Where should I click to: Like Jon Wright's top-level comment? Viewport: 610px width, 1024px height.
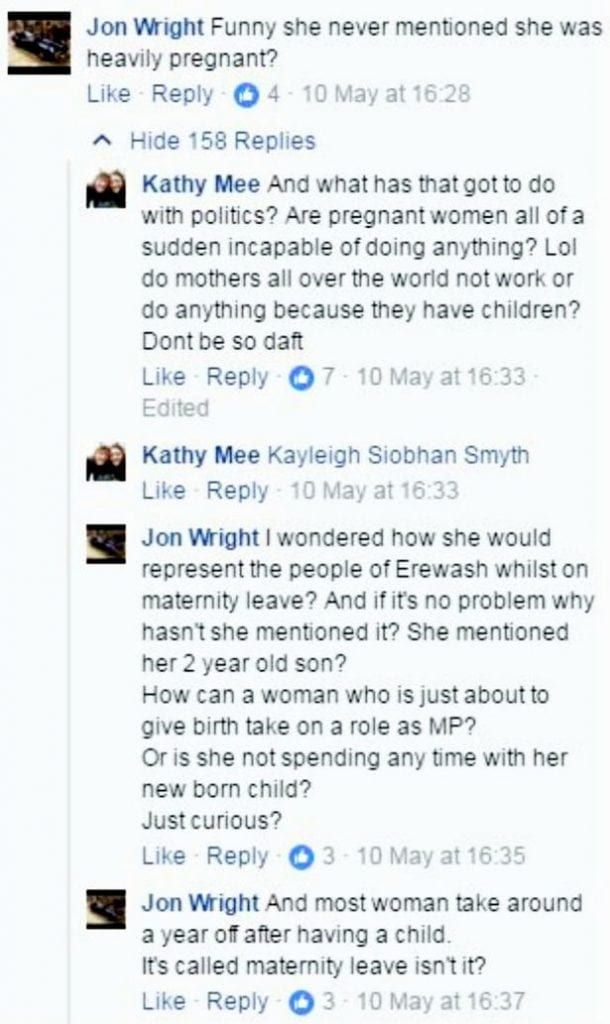(108, 94)
